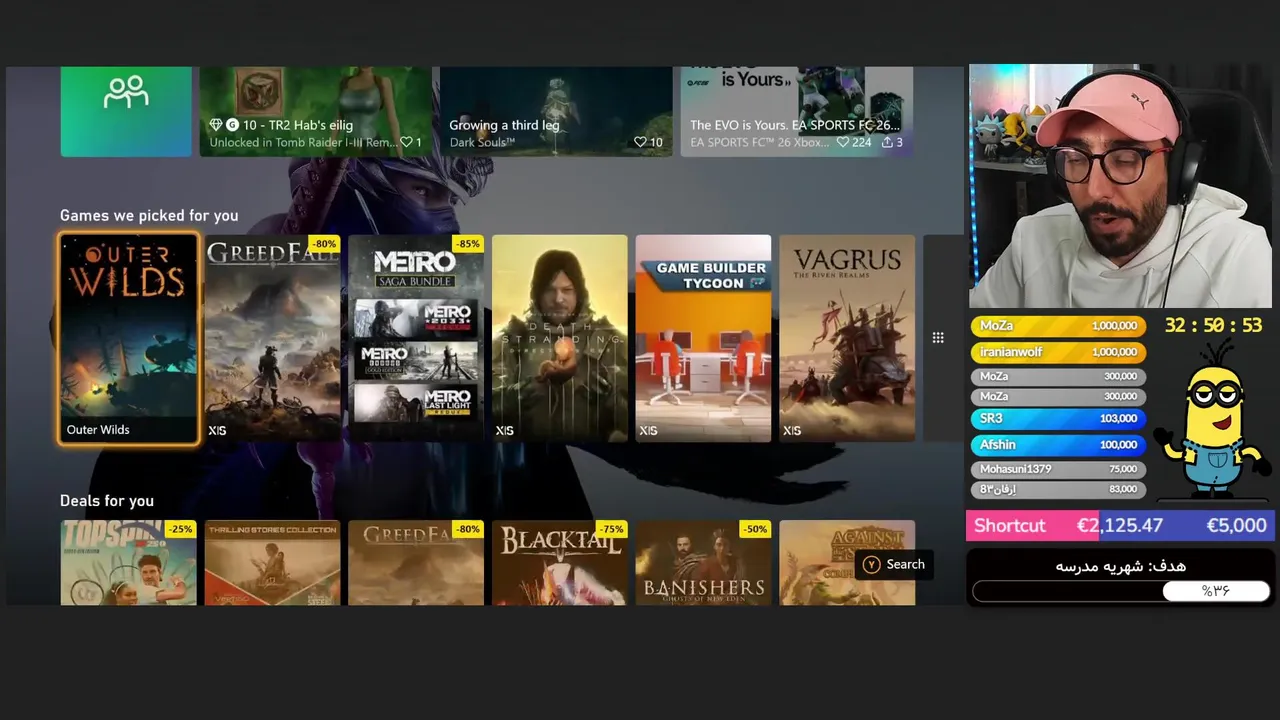The image size is (1280, 720).
Task: Click the Afshin 100,000 donor row
Action: click(x=1058, y=445)
